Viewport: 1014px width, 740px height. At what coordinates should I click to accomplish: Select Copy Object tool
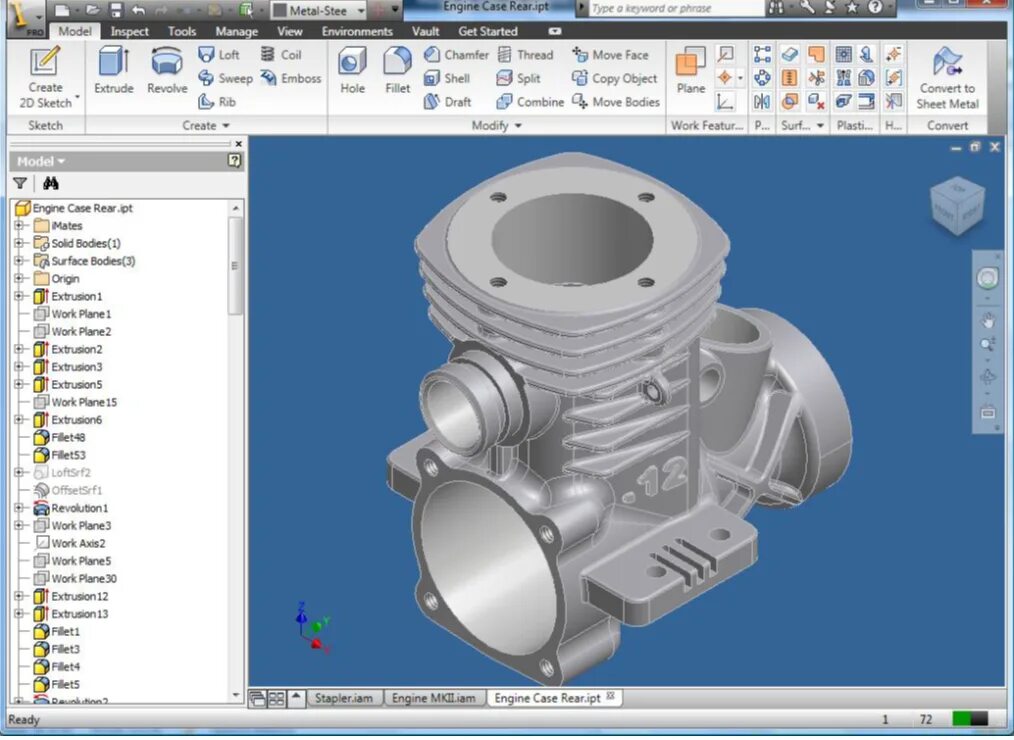(614, 78)
